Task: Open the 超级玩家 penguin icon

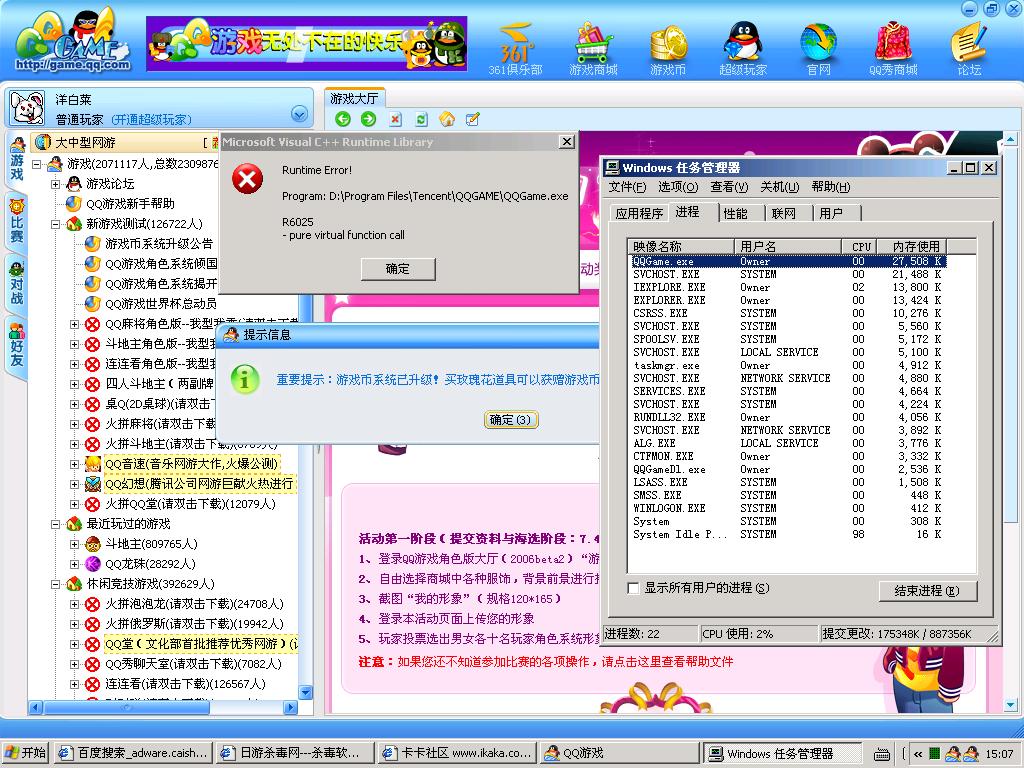Action: [x=743, y=49]
